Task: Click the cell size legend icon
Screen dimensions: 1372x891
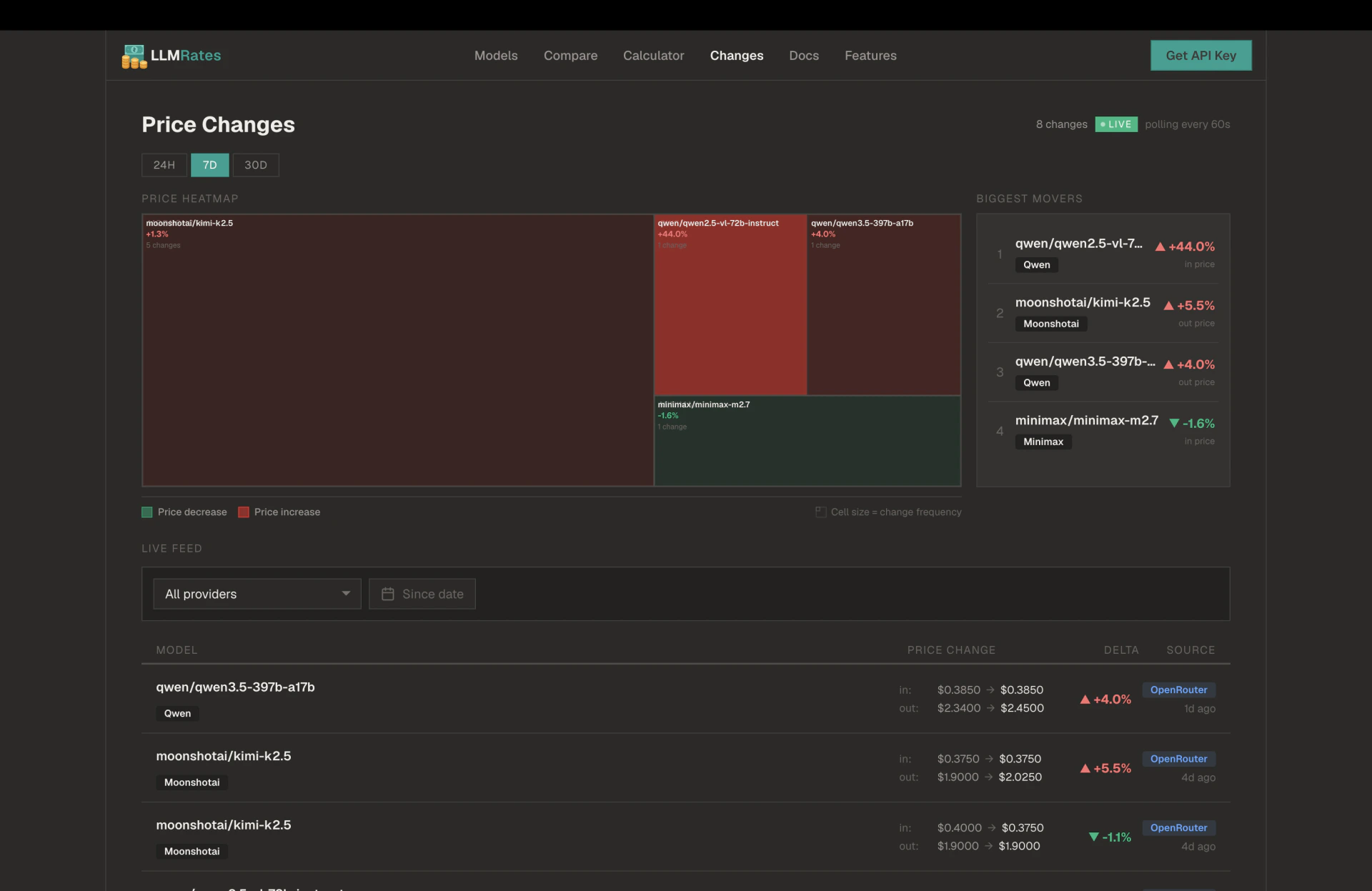Action: click(820, 512)
